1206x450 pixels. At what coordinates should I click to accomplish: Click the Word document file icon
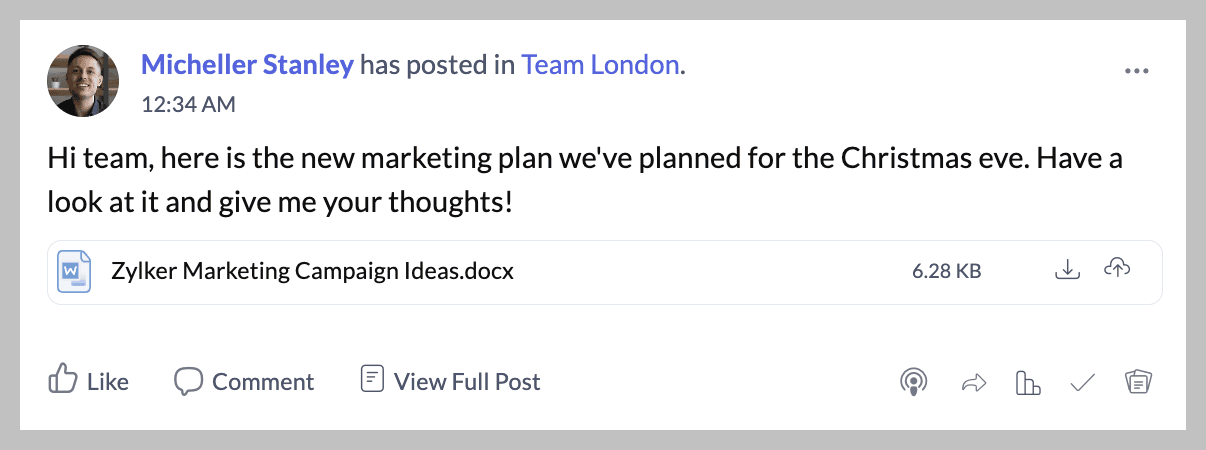point(73,271)
